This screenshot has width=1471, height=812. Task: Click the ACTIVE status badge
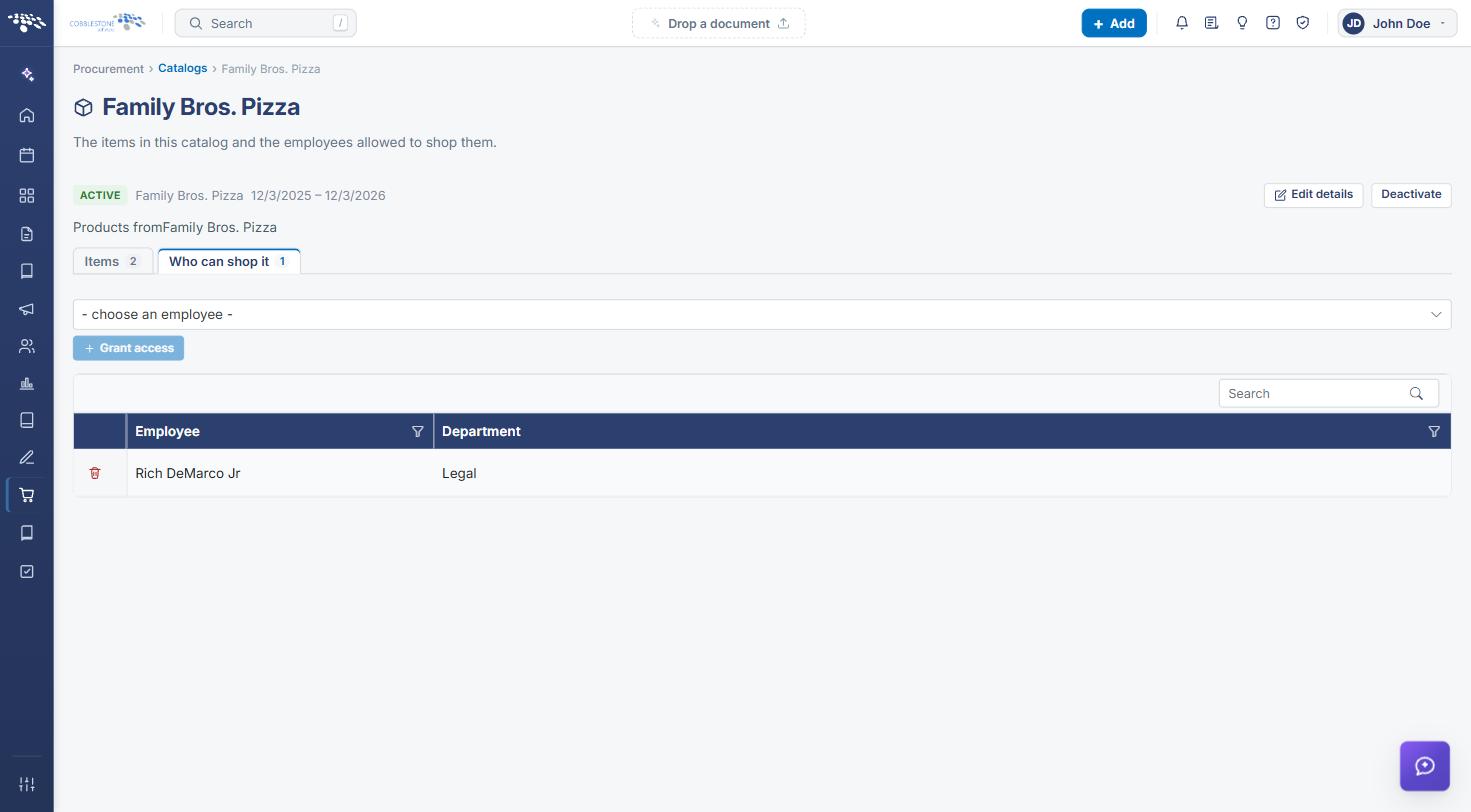coord(100,195)
